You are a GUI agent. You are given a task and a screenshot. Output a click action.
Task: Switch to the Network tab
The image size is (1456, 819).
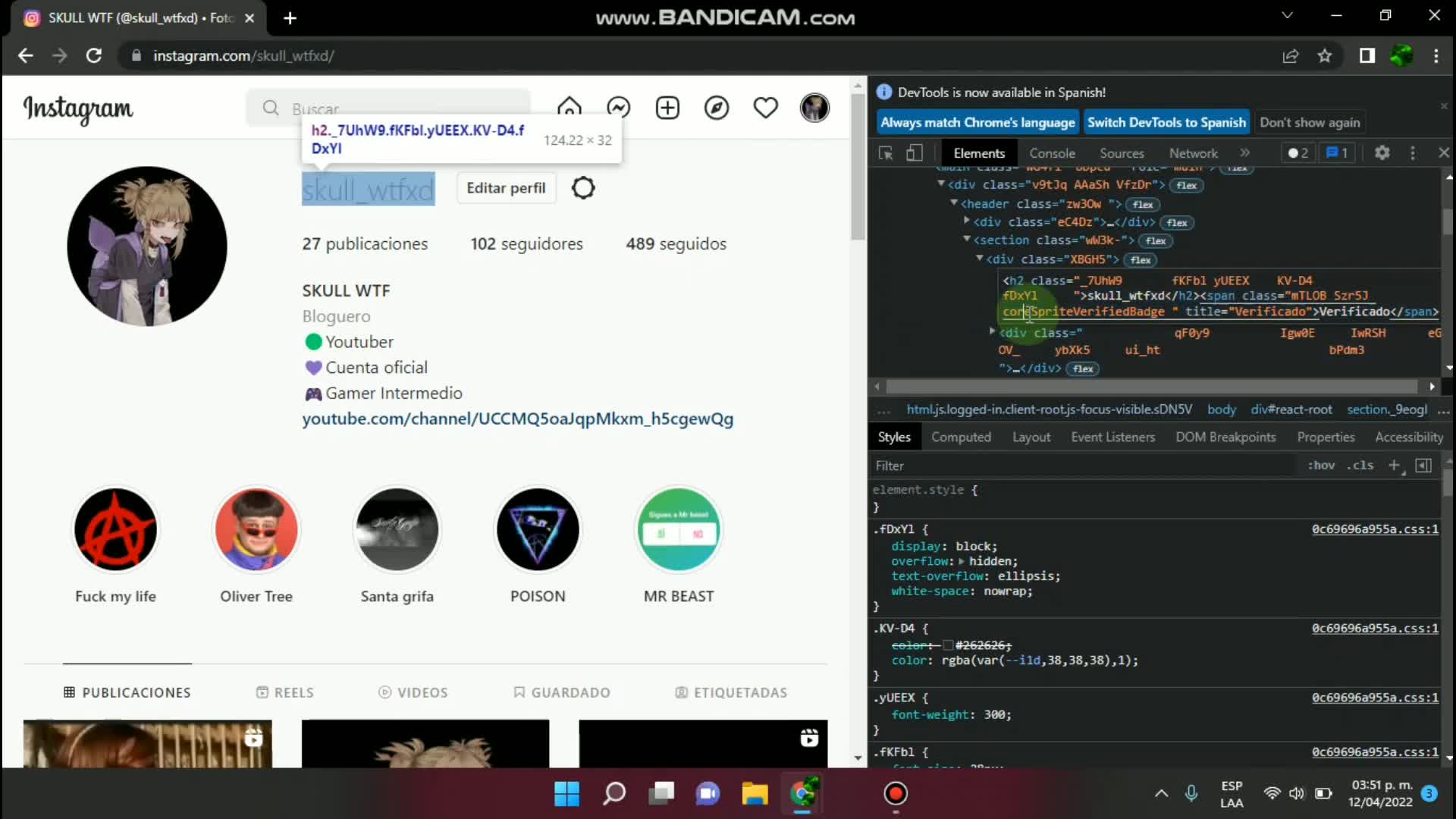pos(1193,153)
